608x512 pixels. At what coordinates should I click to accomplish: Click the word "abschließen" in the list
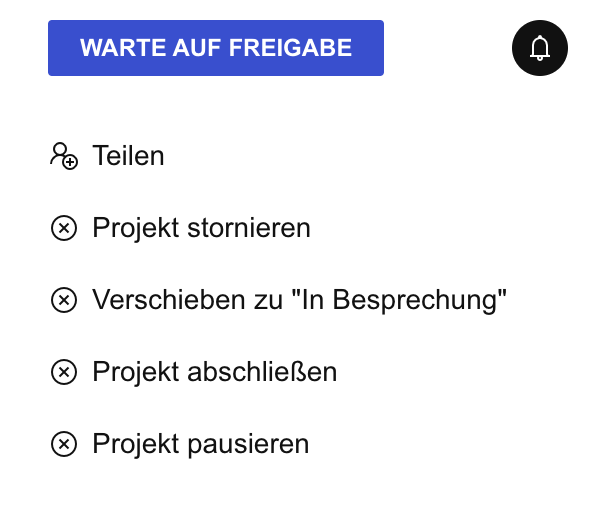(262, 372)
